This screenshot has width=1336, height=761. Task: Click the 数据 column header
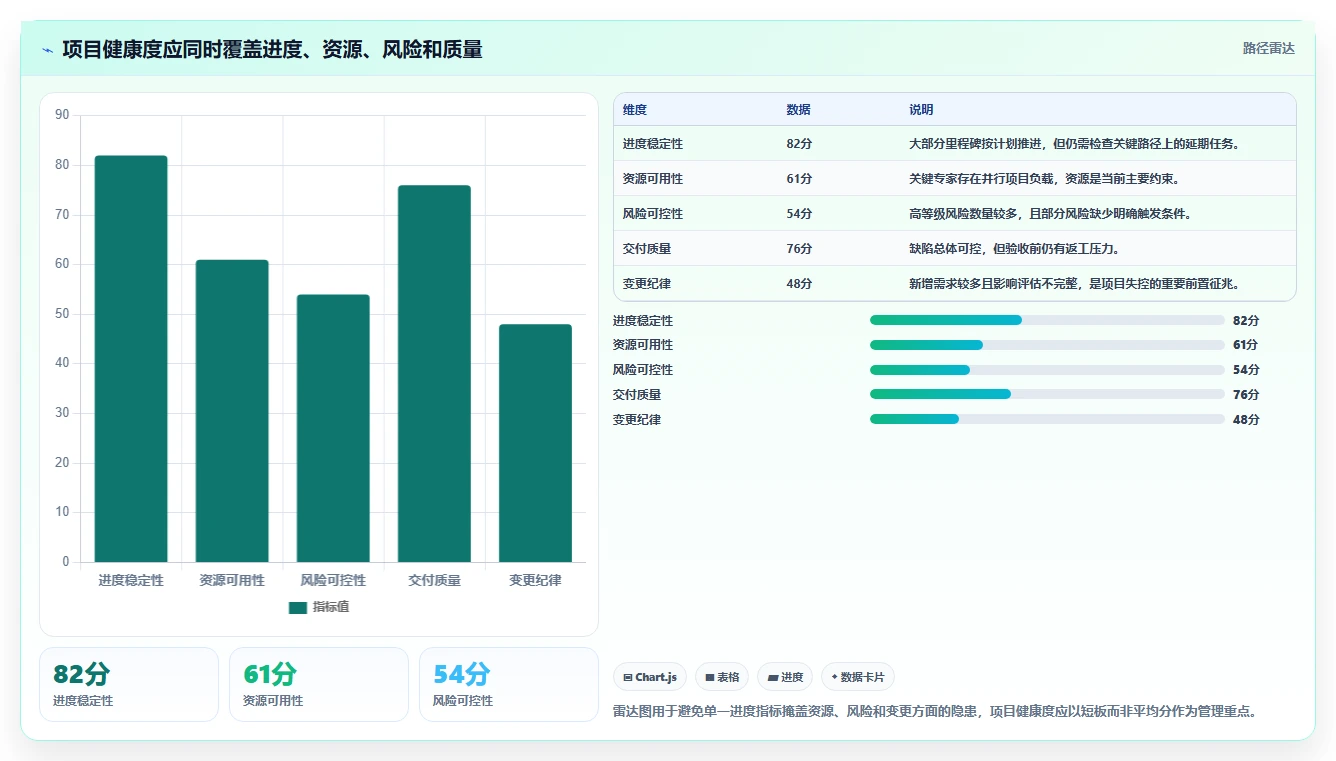799,110
